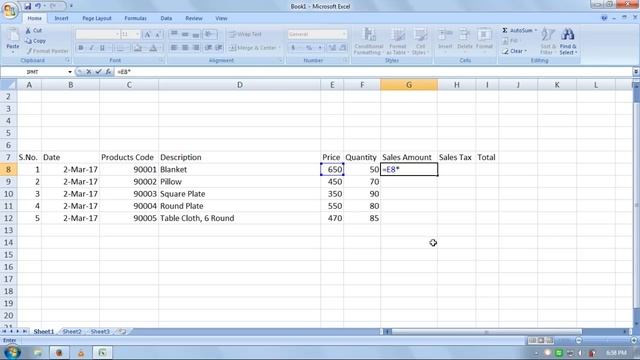Open Cell Styles gallery
This screenshot has height=360, width=640.
[x=420, y=41]
